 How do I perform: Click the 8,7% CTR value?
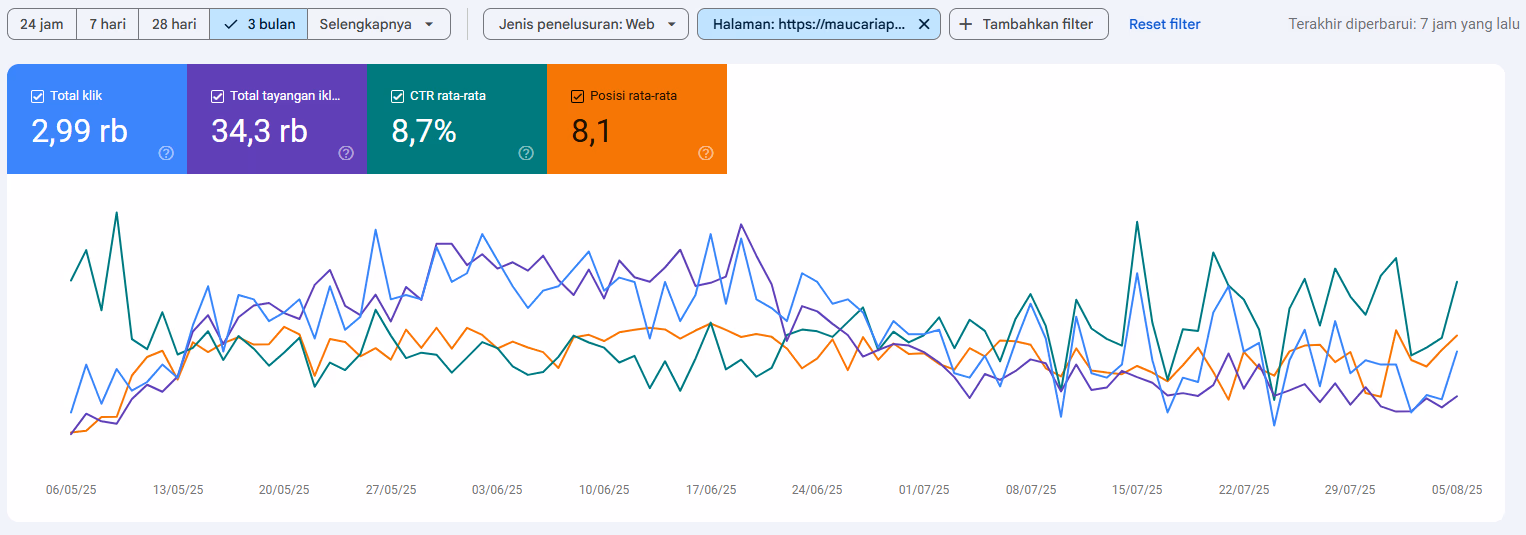click(424, 131)
